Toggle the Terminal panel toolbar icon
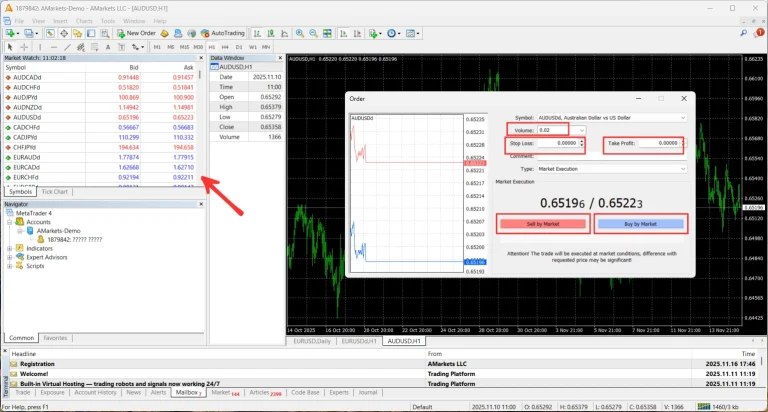Image resolution: width=768 pixels, height=412 pixels. tap(91, 33)
